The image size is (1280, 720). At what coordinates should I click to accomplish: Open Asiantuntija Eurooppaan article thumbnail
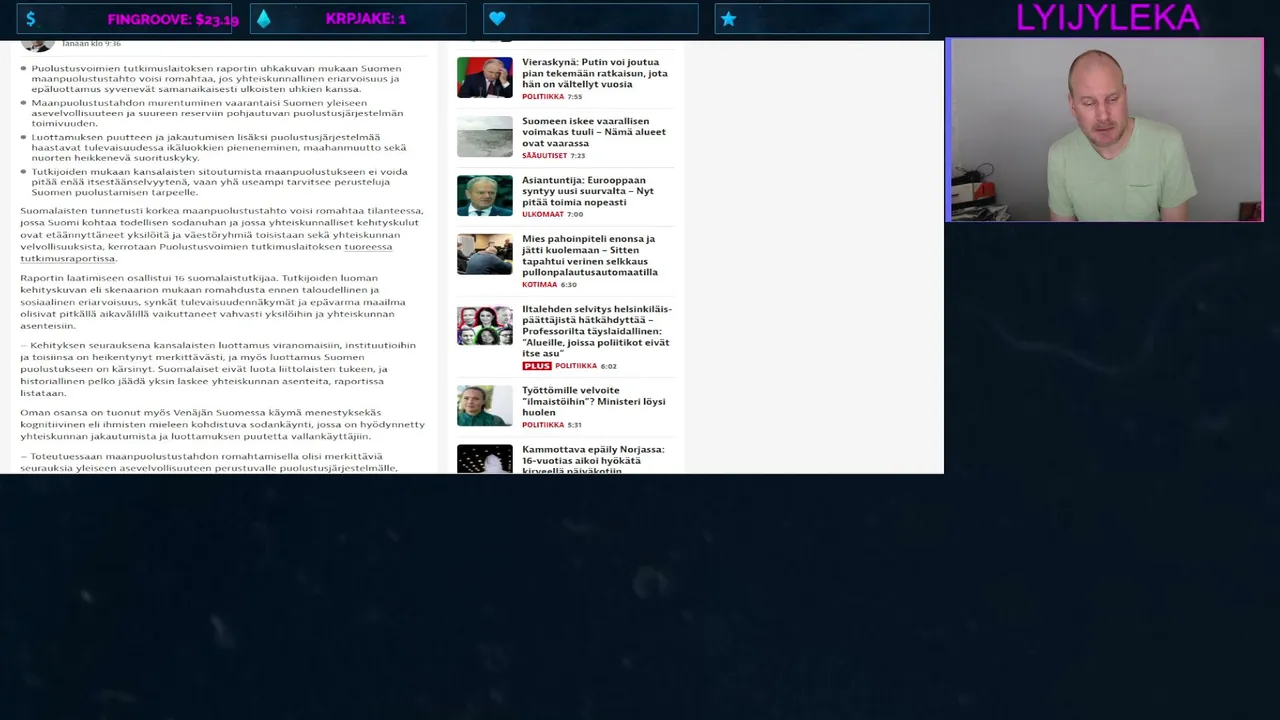coord(485,196)
